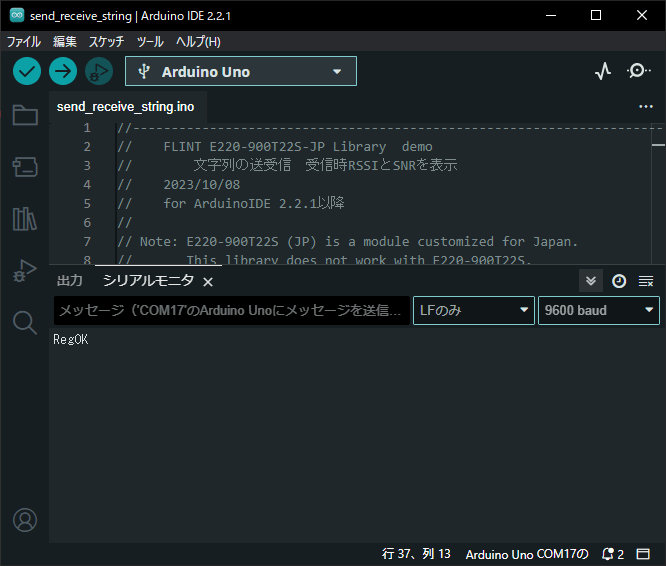Maximize the Arduino IDE window
Viewport: 666px width, 566px height.
[x=596, y=15]
